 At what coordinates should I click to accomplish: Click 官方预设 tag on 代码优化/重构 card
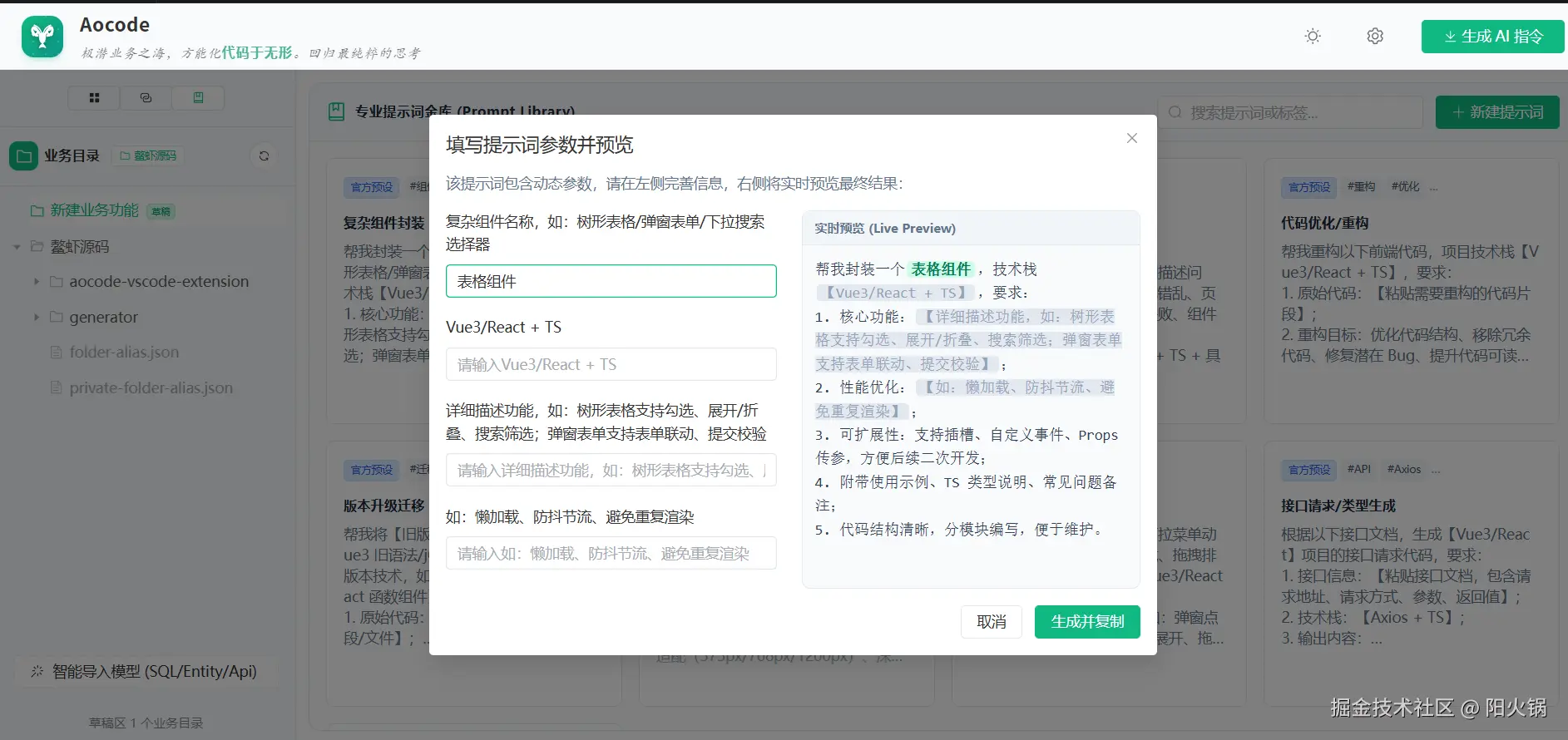click(1309, 187)
